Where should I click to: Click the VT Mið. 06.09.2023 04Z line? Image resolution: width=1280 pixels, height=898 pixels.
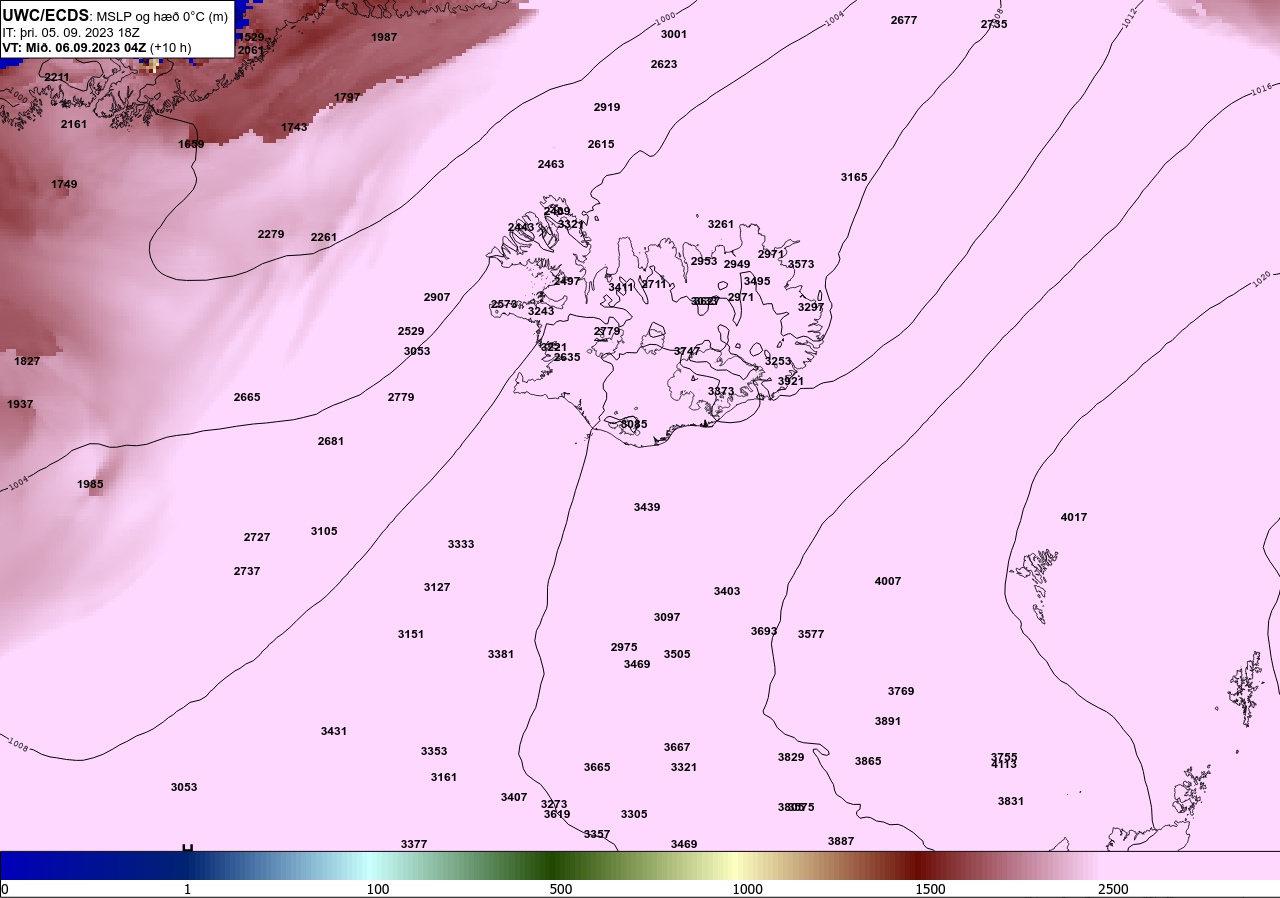pyautogui.click(x=96, y=47)
